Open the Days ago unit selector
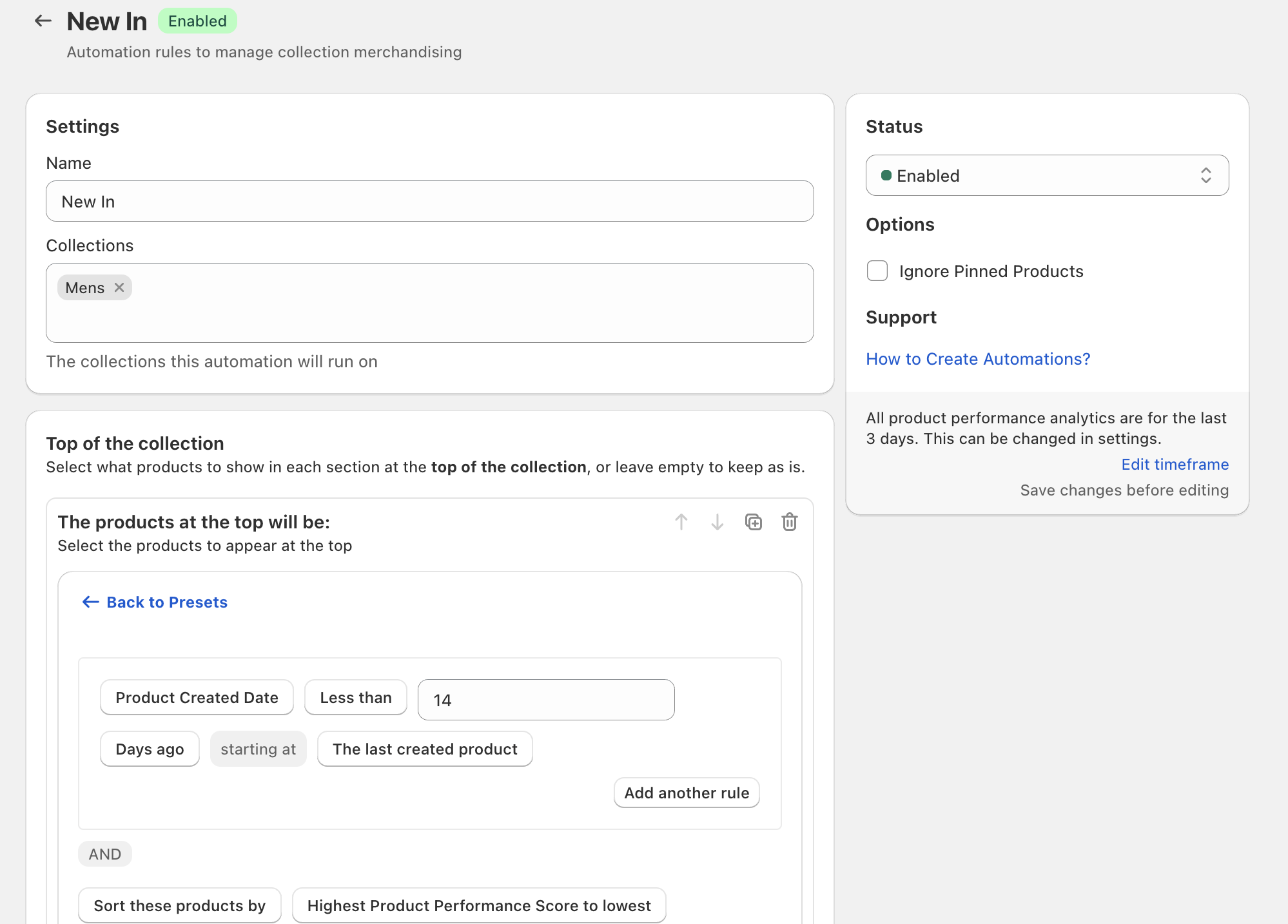The width and height of the screenshot is (1288, 924). [150, 749]
